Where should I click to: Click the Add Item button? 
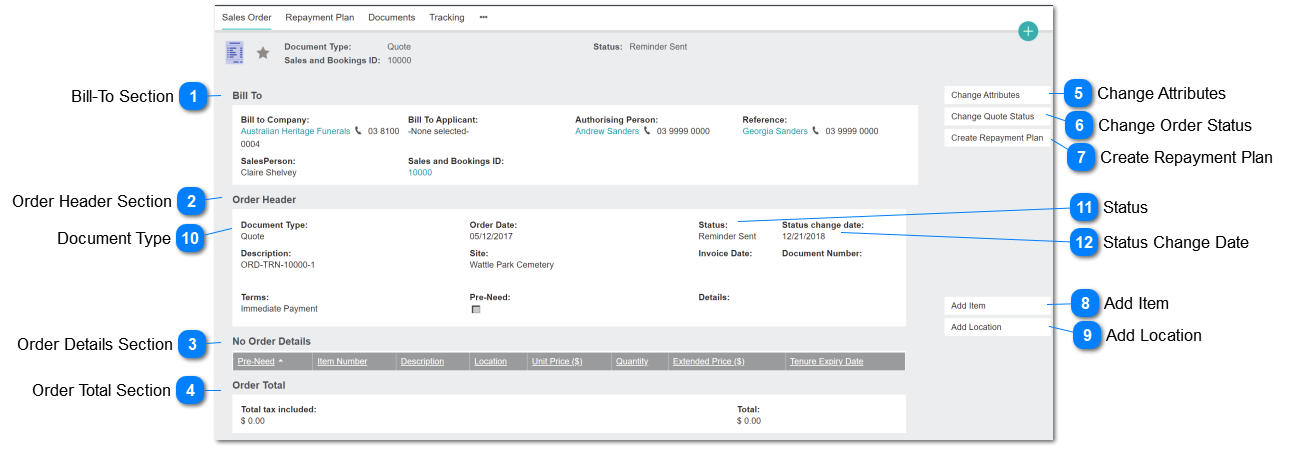pos(997,305)
